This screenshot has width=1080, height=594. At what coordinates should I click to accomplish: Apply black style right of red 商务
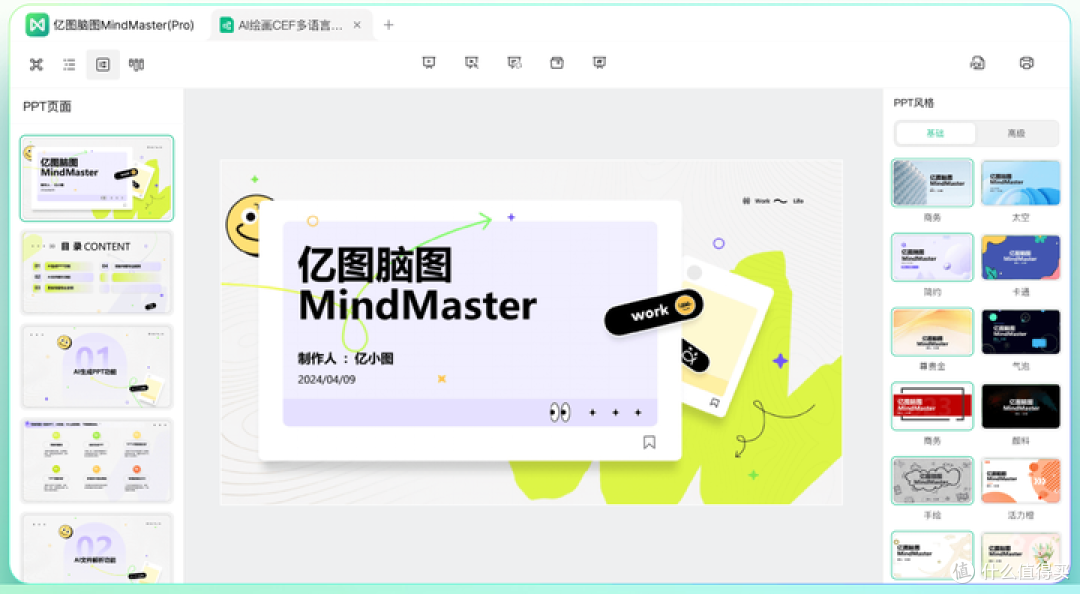1021,406
